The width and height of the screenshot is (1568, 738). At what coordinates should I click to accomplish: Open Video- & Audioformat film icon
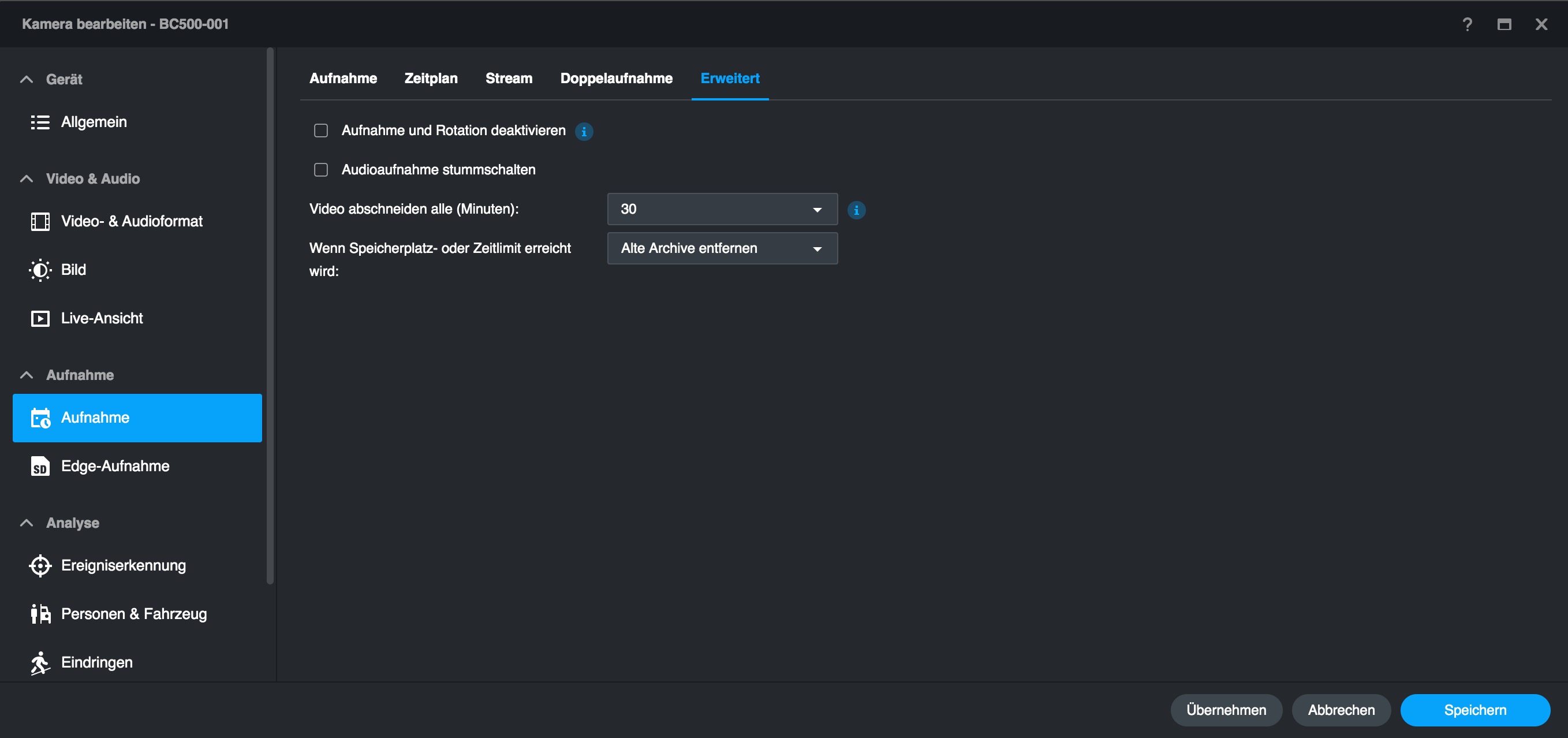[x=40, y=222]
